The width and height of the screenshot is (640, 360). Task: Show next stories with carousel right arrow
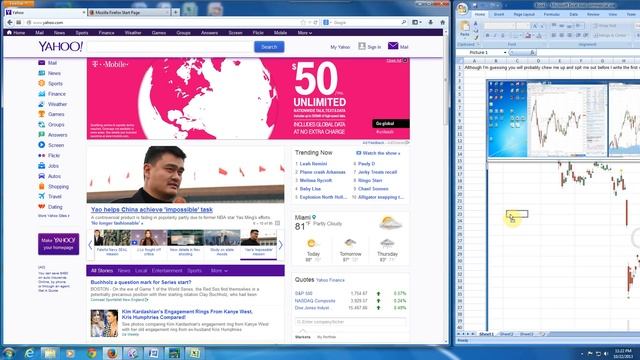point(280,245)
